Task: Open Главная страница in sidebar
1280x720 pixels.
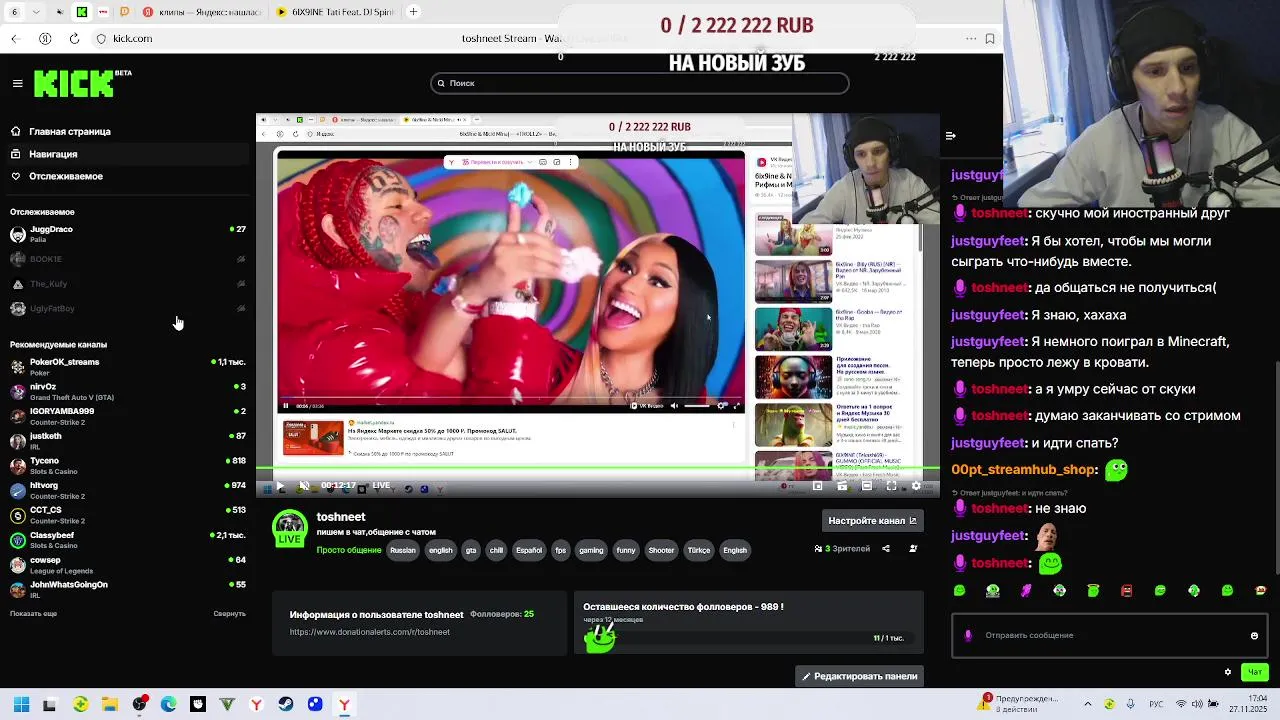Action: pos(127,131)
